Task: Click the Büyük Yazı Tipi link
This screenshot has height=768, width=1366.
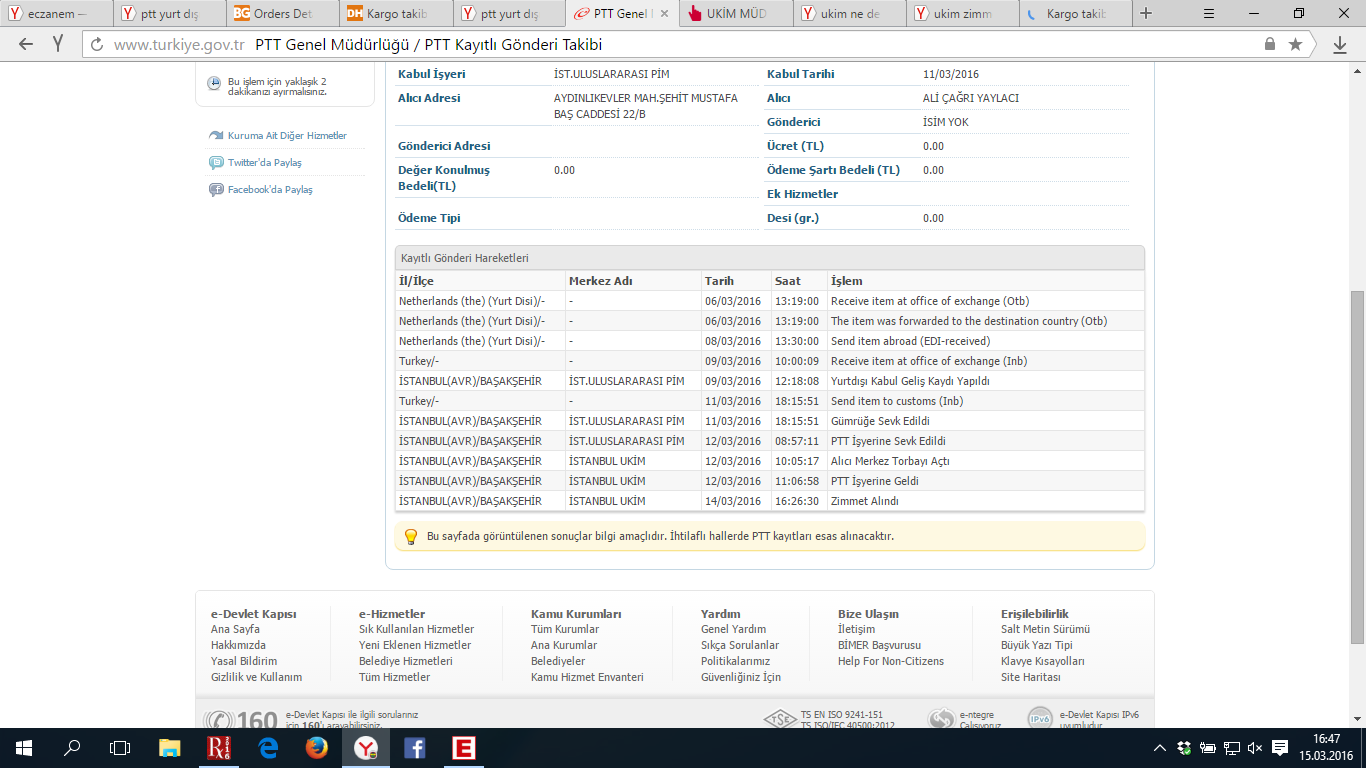Action: 1036,646
